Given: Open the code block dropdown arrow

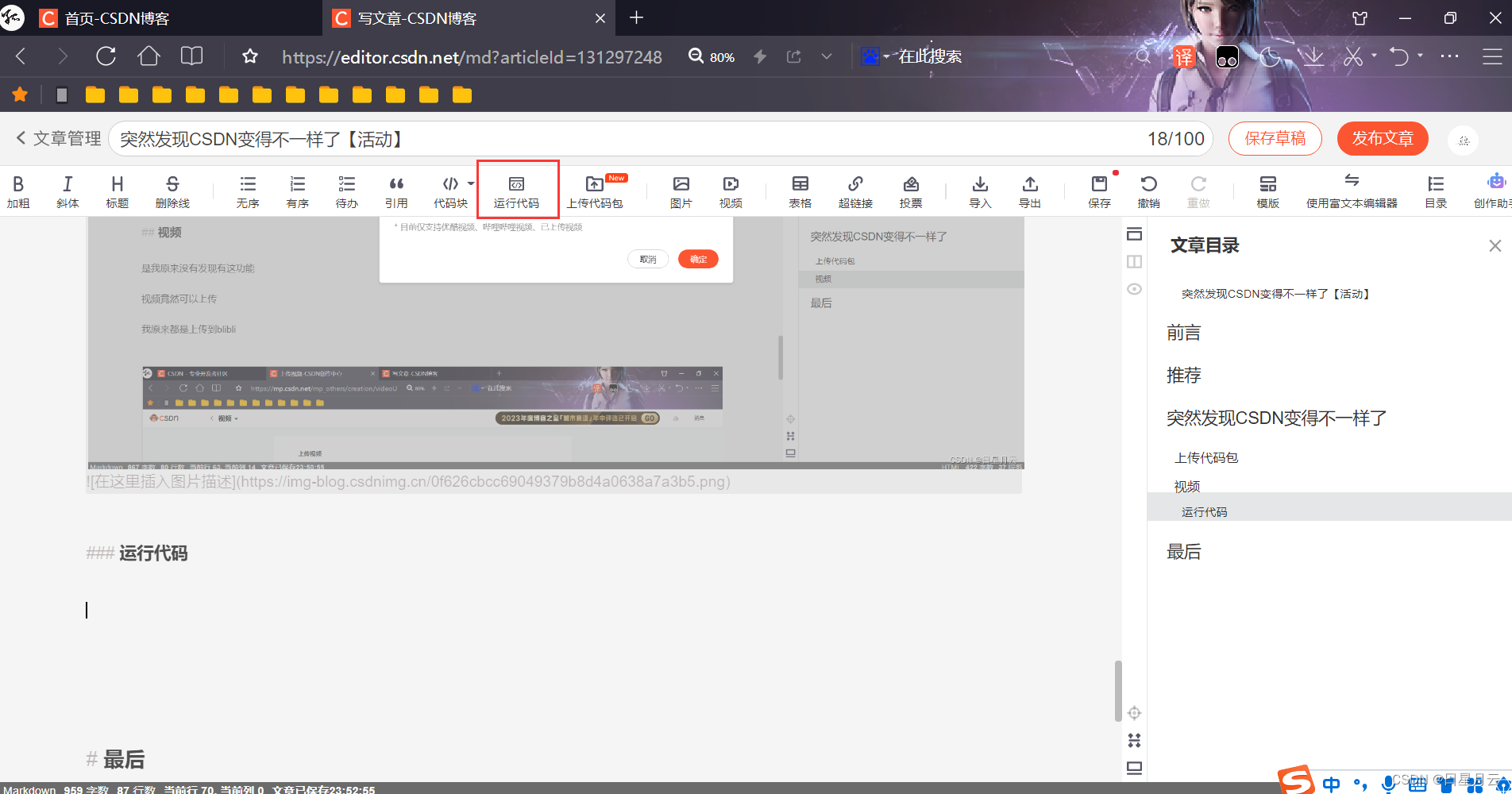Looking at the screenshot, I should pos(471,183).
